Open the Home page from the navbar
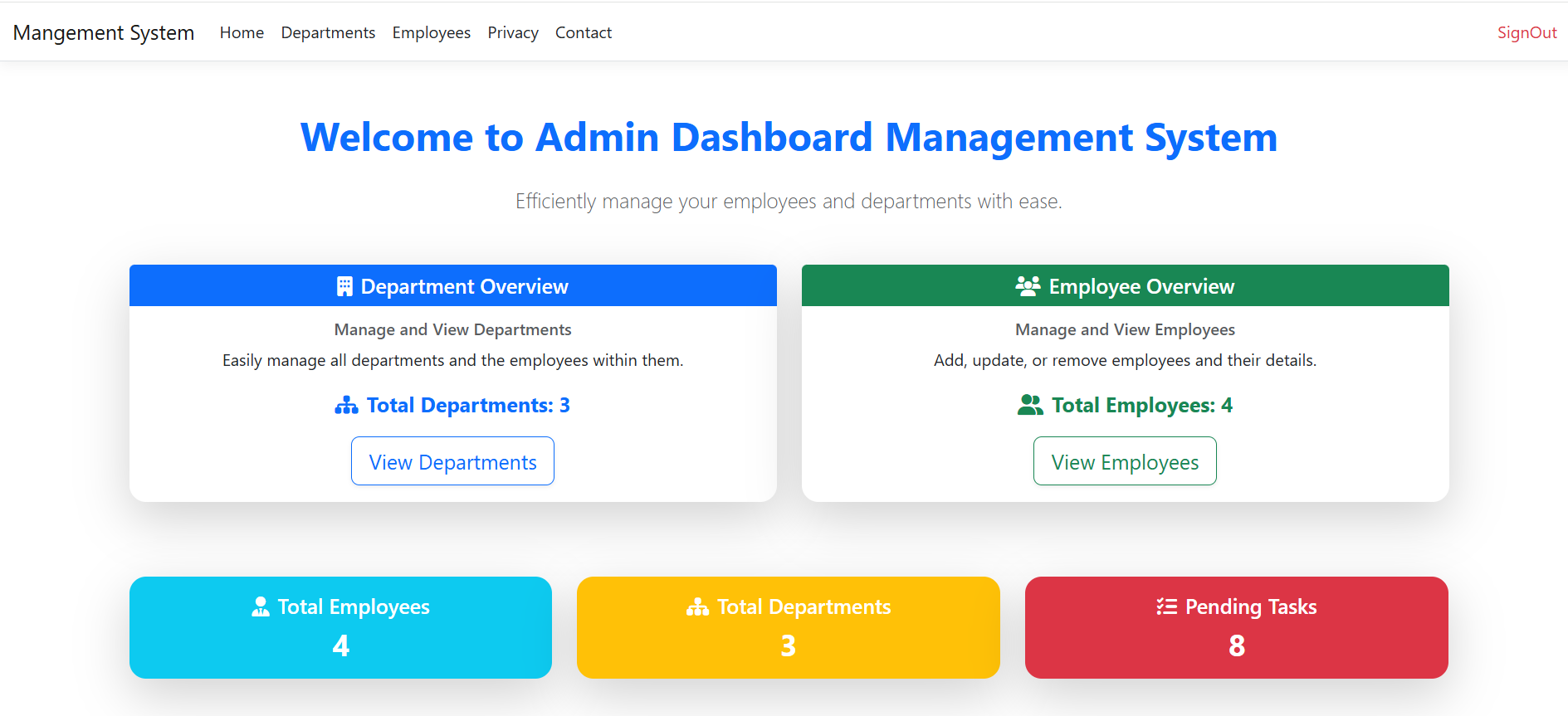1568x716 pixels. 242,32
